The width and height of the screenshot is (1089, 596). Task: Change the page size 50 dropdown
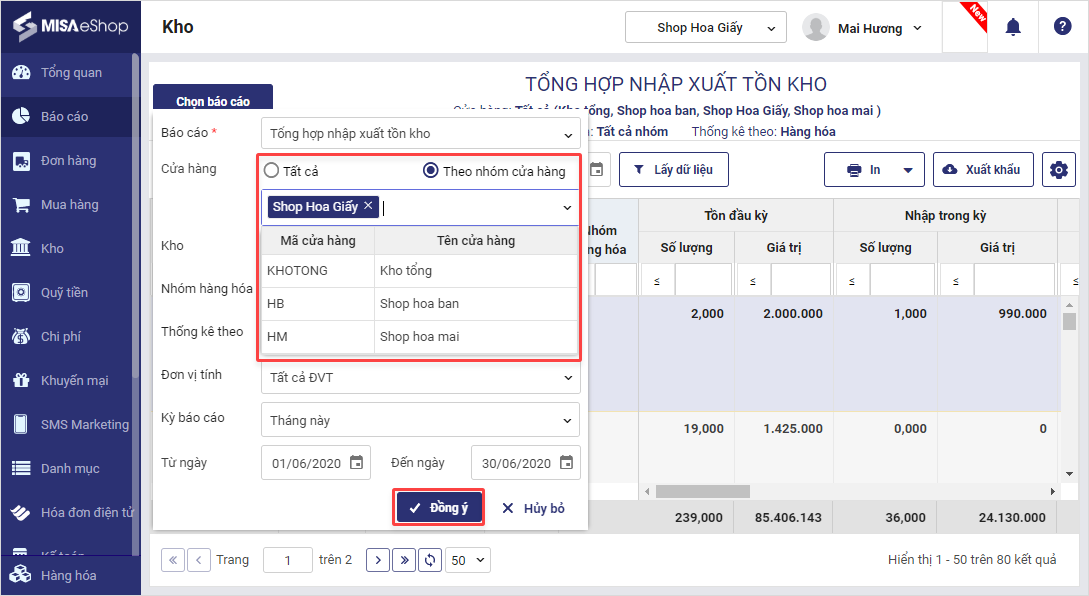point(469,560)
